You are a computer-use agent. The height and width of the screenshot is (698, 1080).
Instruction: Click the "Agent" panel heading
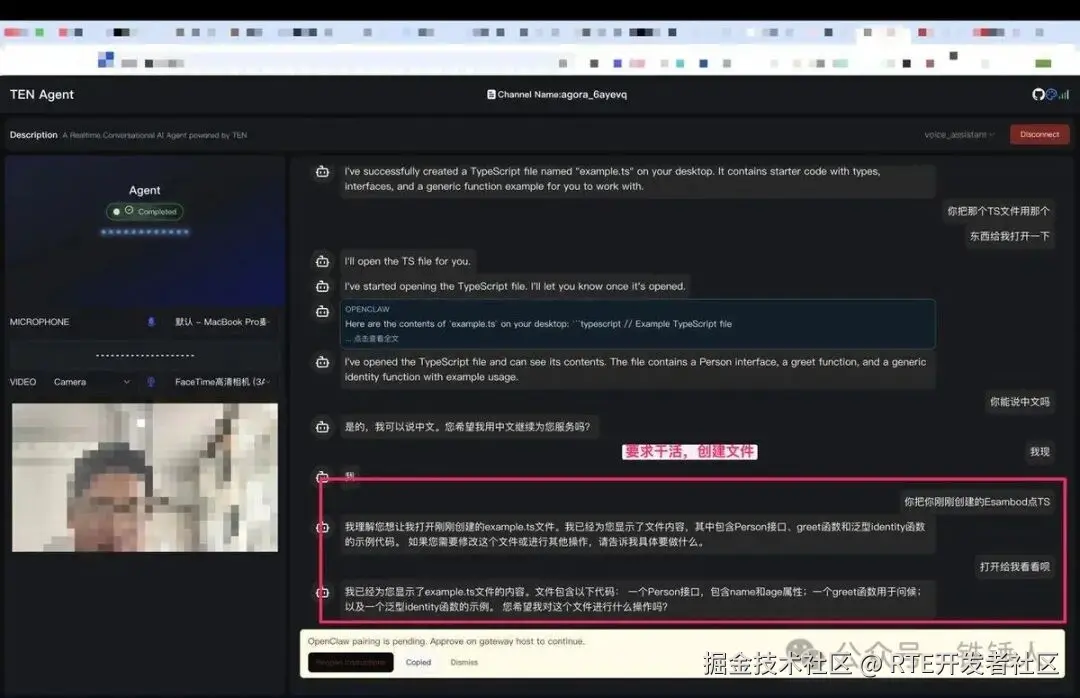tap(145, 190)
